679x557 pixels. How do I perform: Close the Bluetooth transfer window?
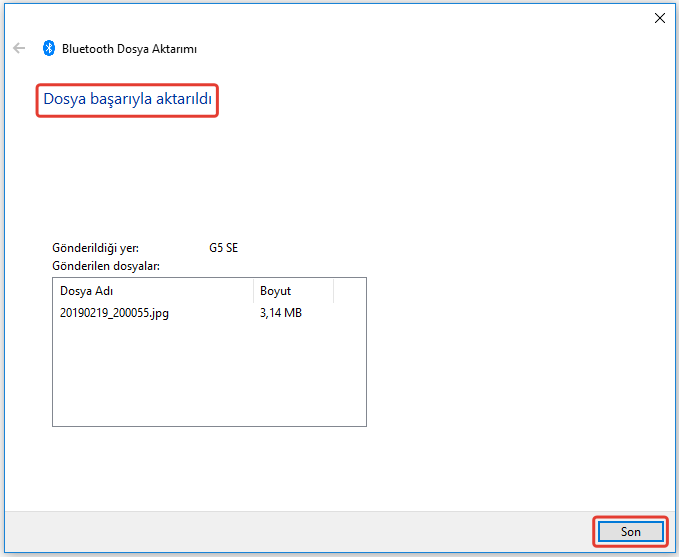click(659, 17)
